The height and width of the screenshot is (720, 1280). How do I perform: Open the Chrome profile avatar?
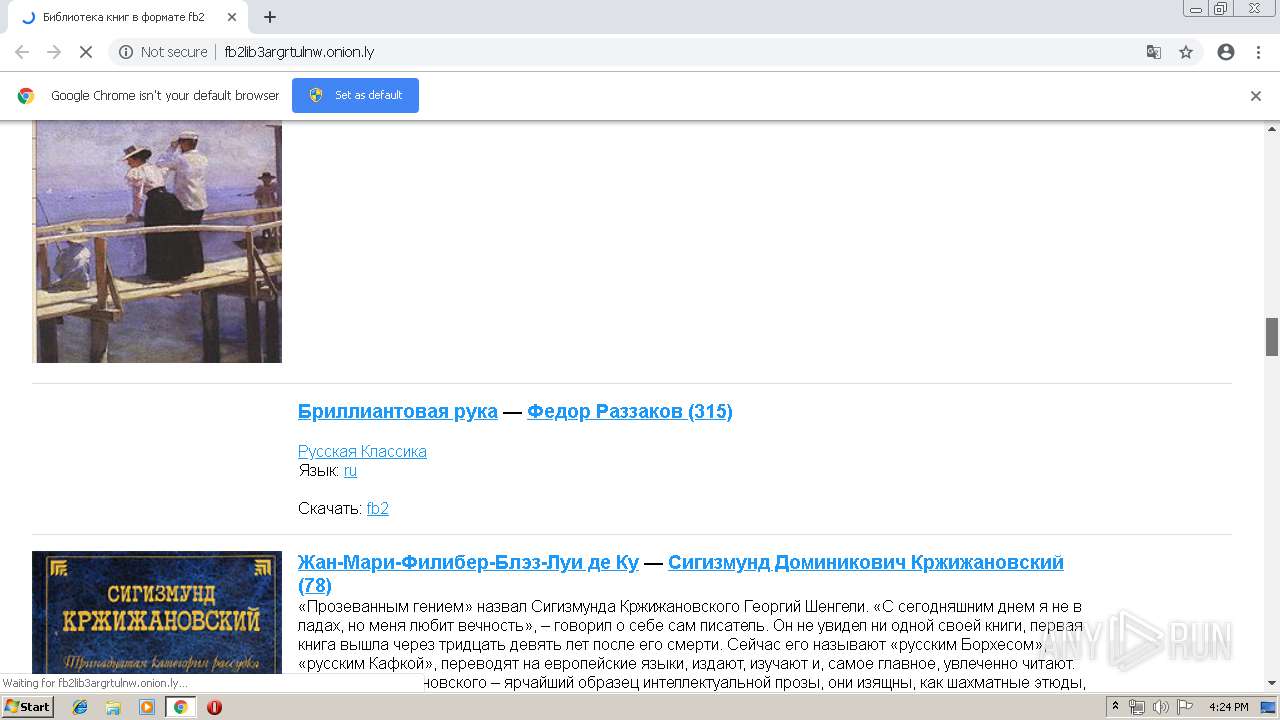click(x=1226, y=52)
